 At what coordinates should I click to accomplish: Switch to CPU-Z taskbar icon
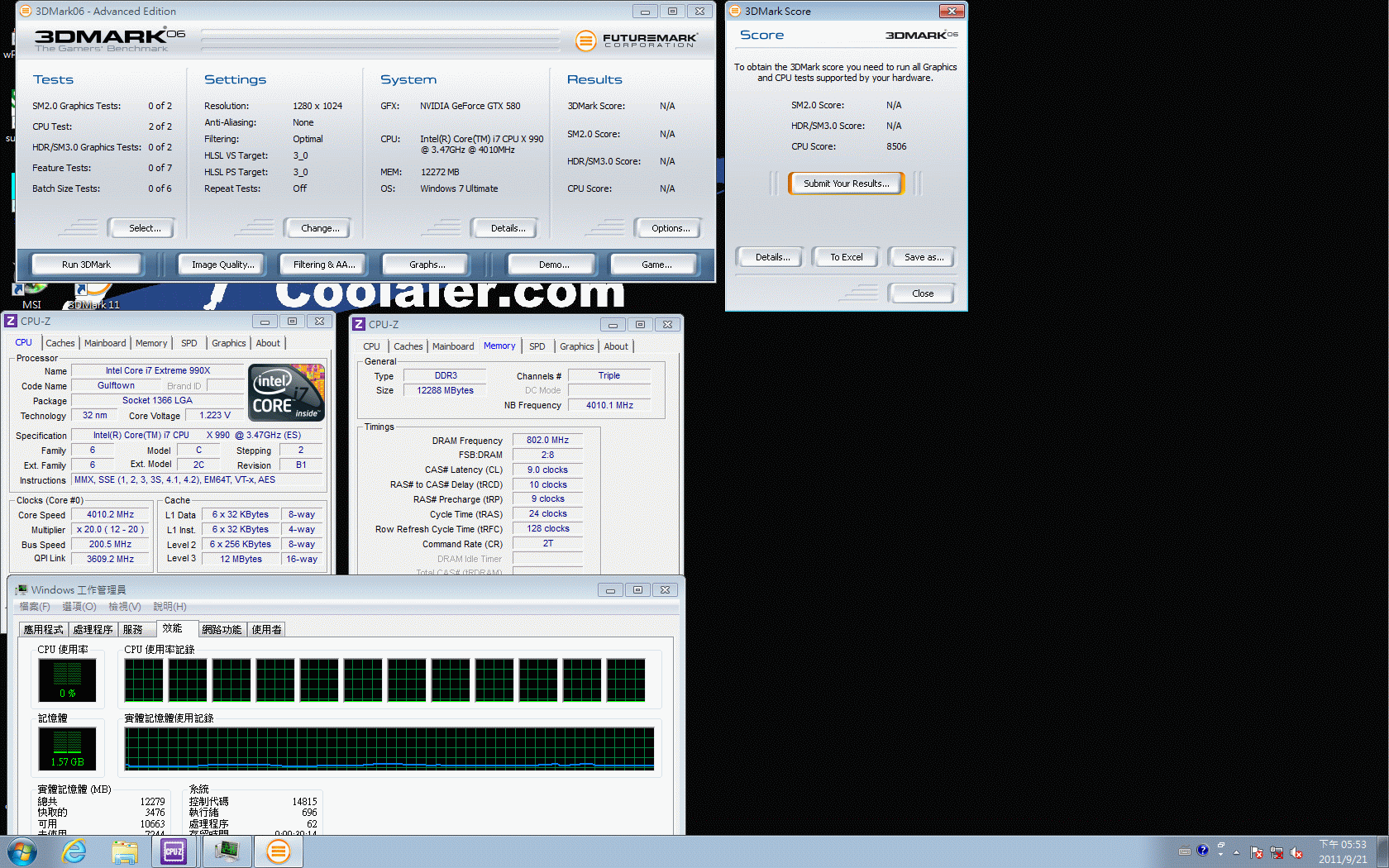click(174, 851)
